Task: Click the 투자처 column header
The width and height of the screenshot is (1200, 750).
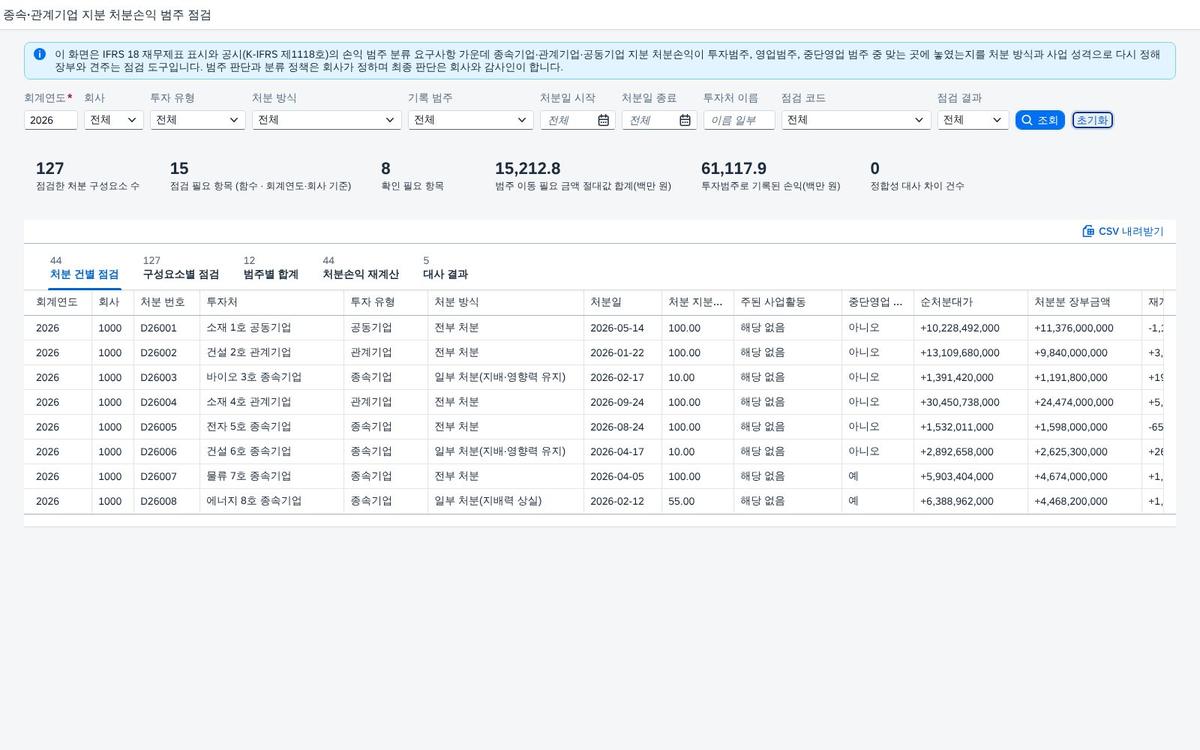Action: [271, 302]
